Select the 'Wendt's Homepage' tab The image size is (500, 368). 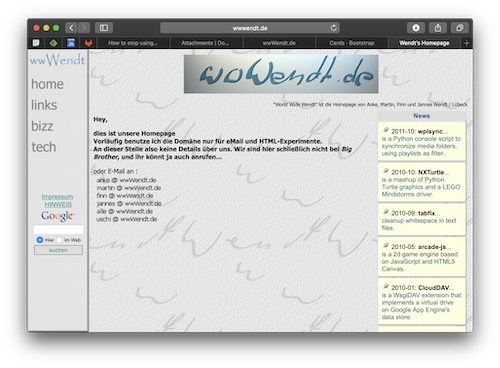[x=424, y=43]
